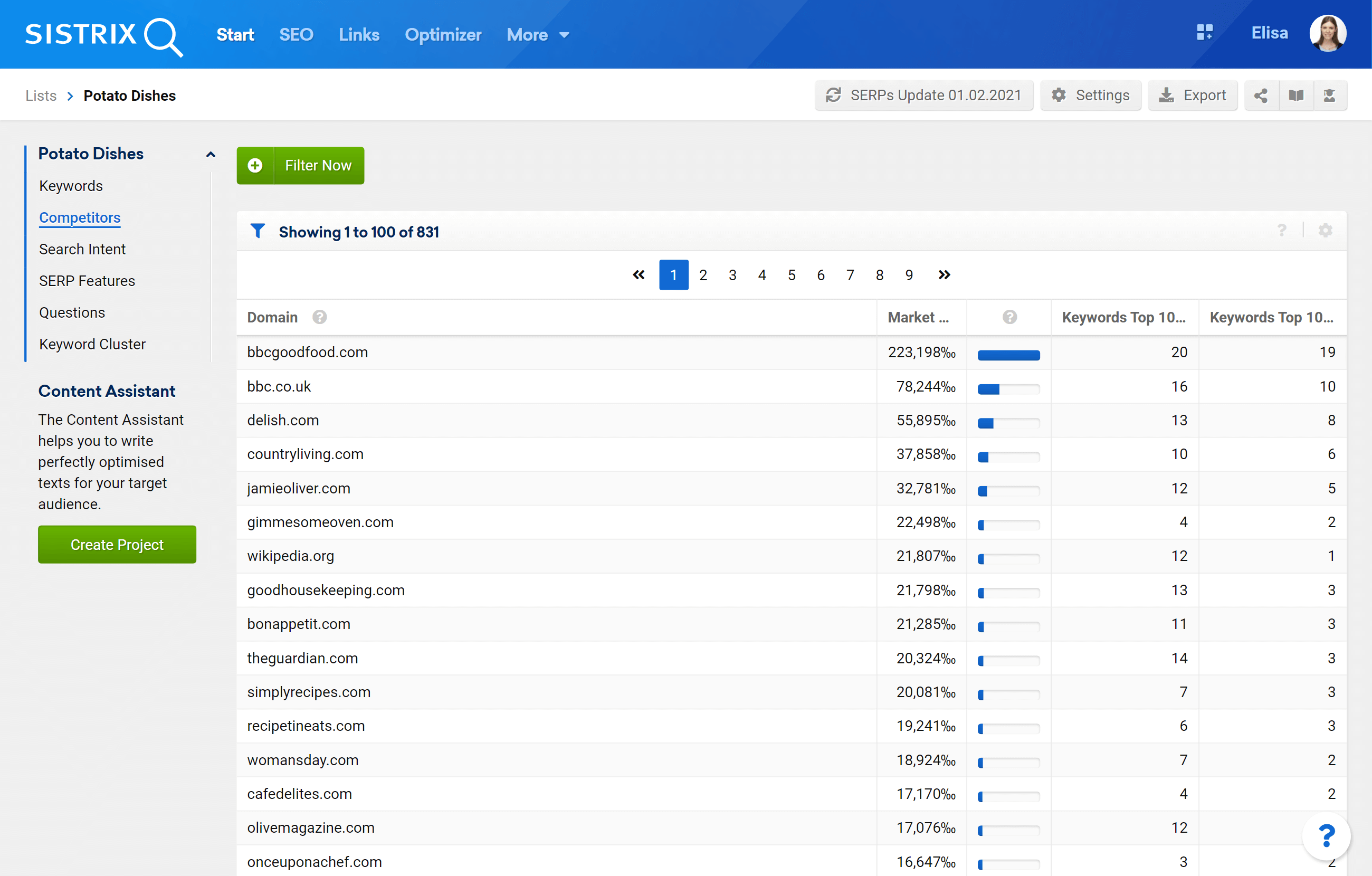This screenshot has height=876, width=1372.
Task: Switch to the Links tab
Action: coord(359,35)
